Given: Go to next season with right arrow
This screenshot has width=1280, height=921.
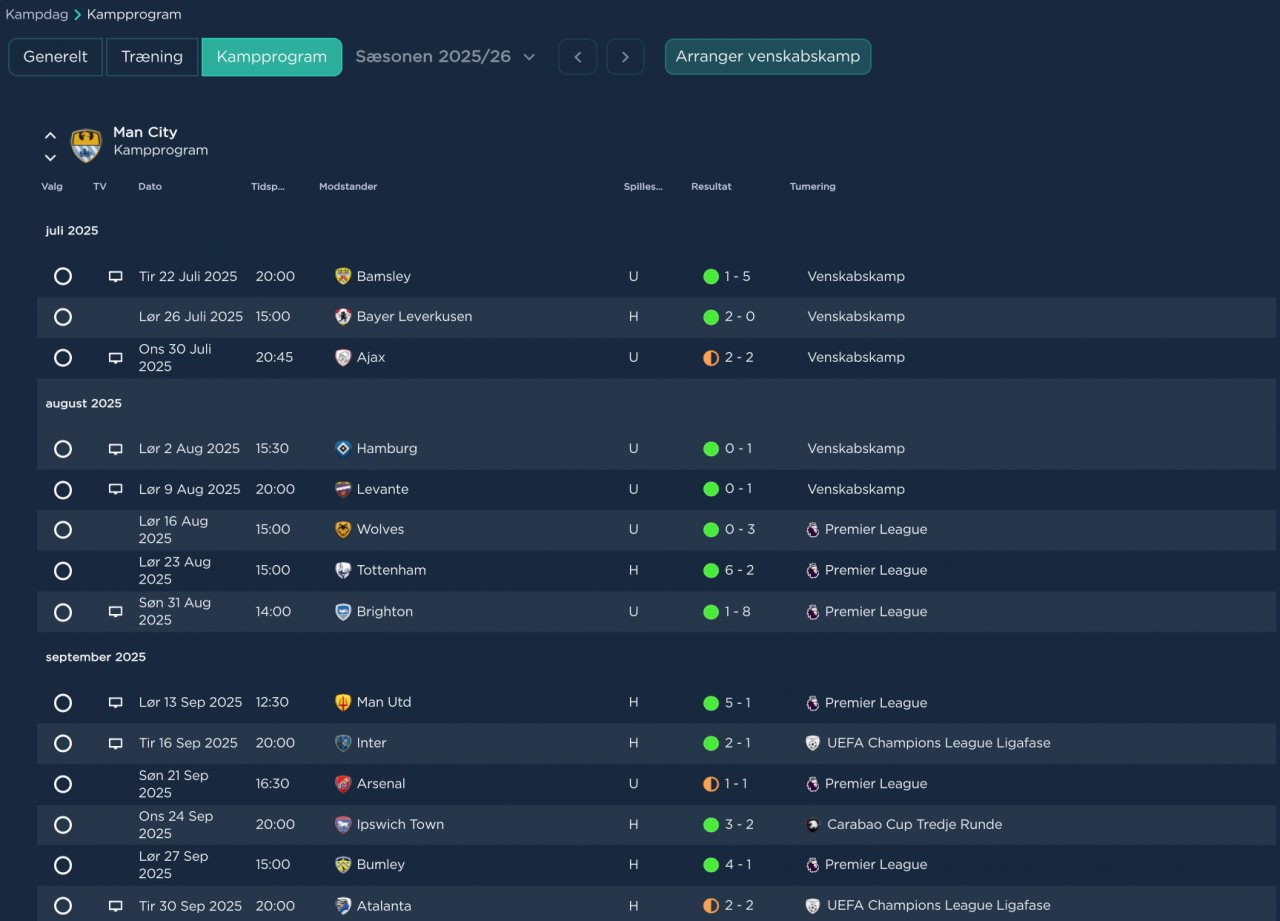Looking at the screenshot, I should tap(625, 57).
